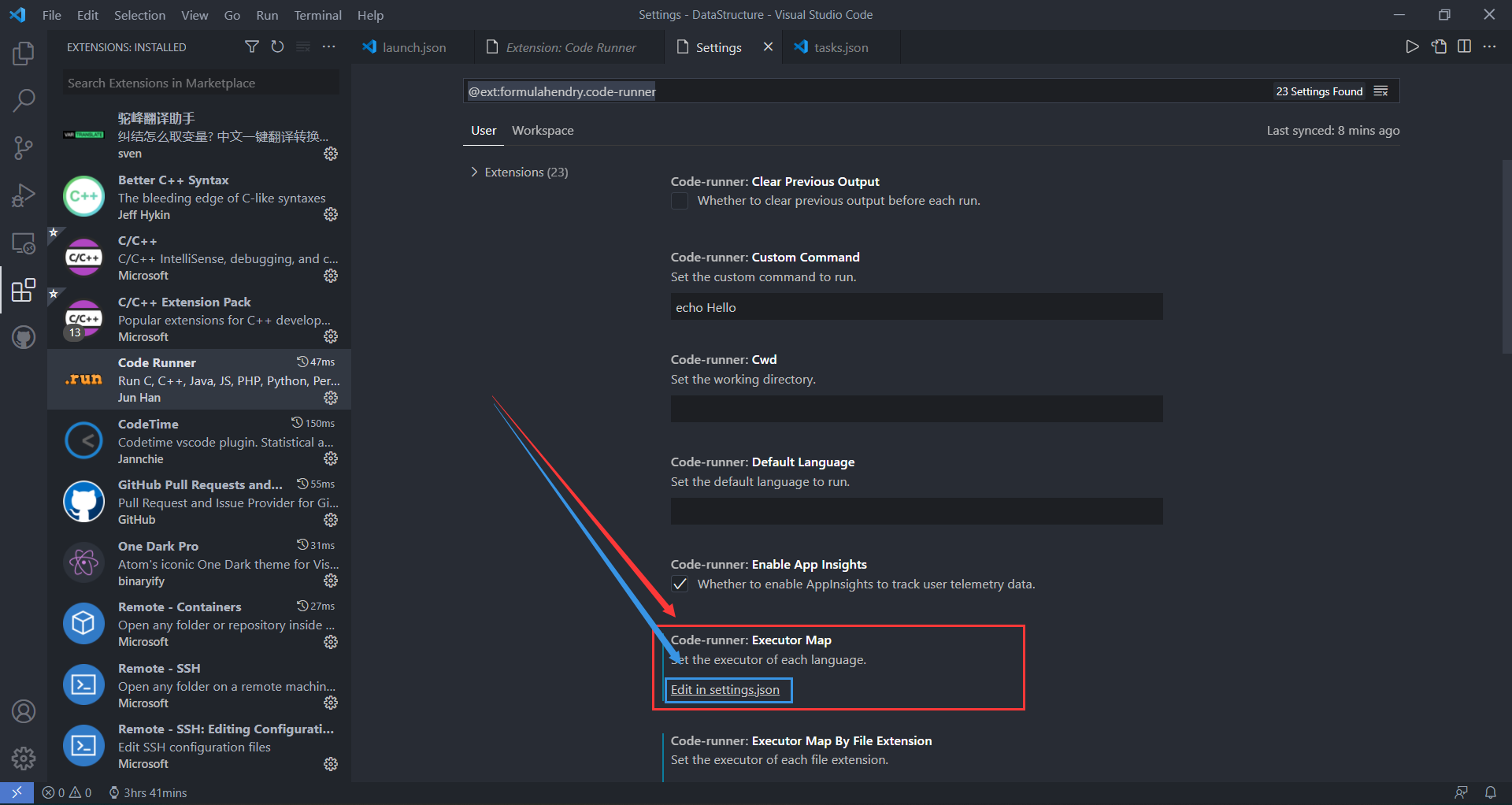Open the File menu

[x=52, y=15]
